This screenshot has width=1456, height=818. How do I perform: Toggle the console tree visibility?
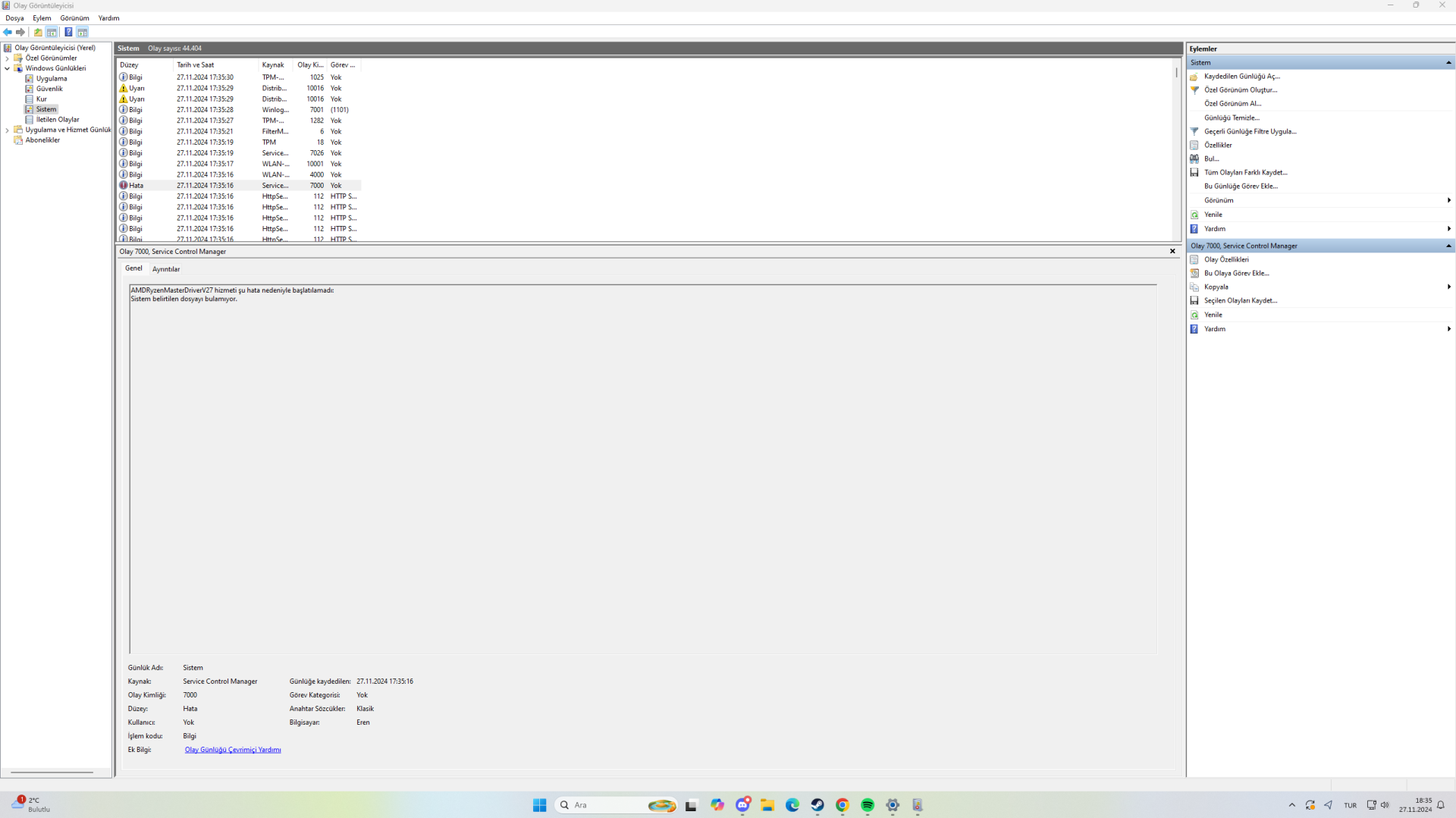pos(52,32)
